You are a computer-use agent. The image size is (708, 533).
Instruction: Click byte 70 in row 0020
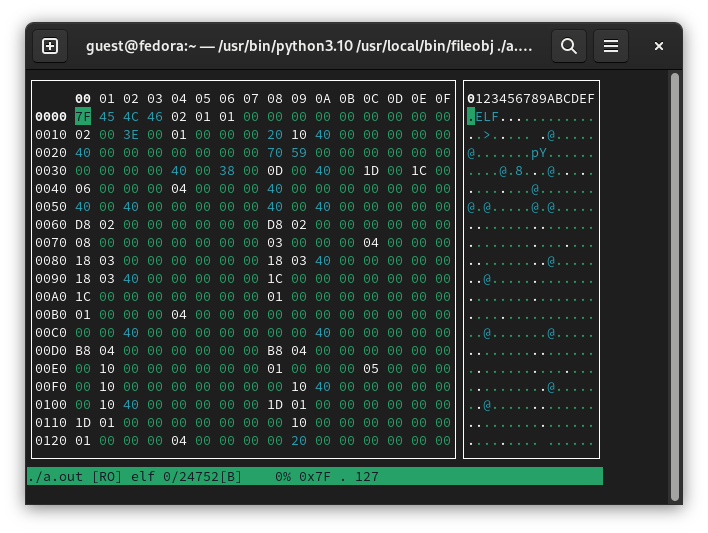[x=275, y=153]
